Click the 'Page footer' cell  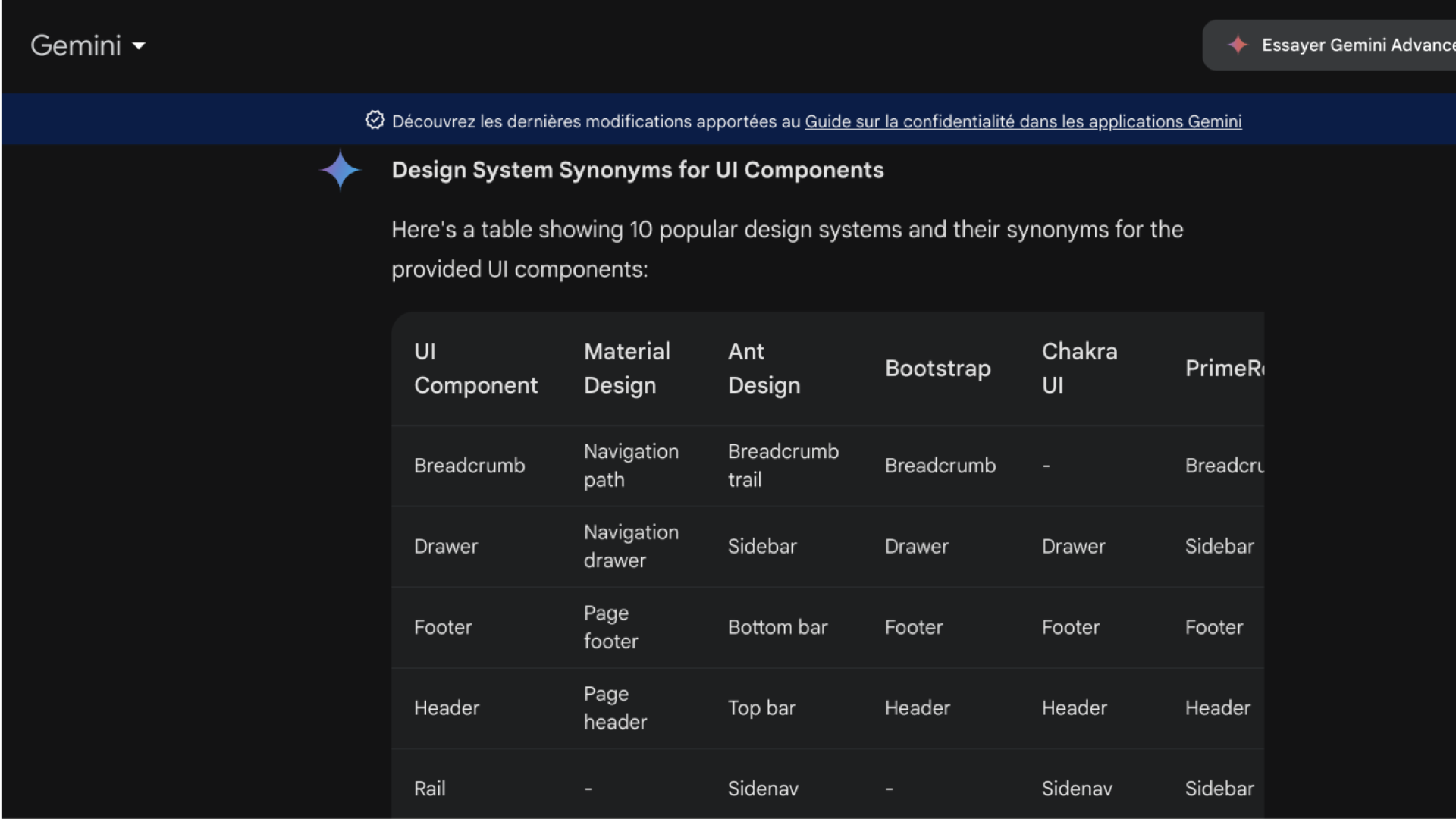click(x=610, y=627)
